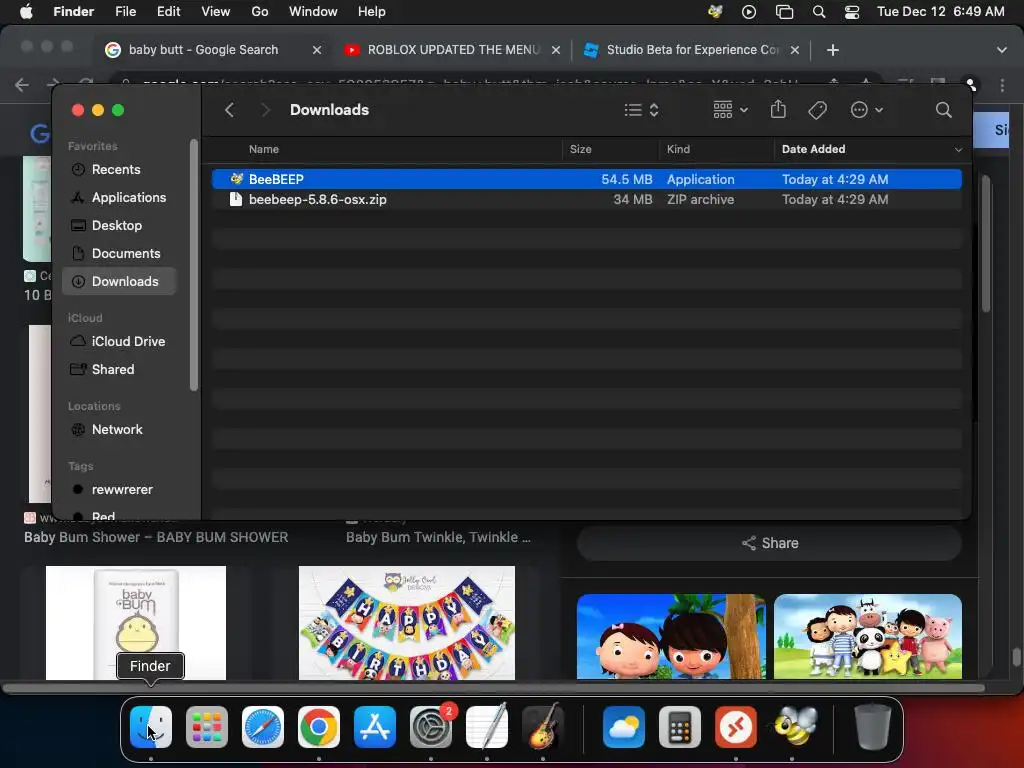This screenshot has height=768, width=1024.
Task: Click the Now Playing icon in menu bar
Action: tap(749, 12)
